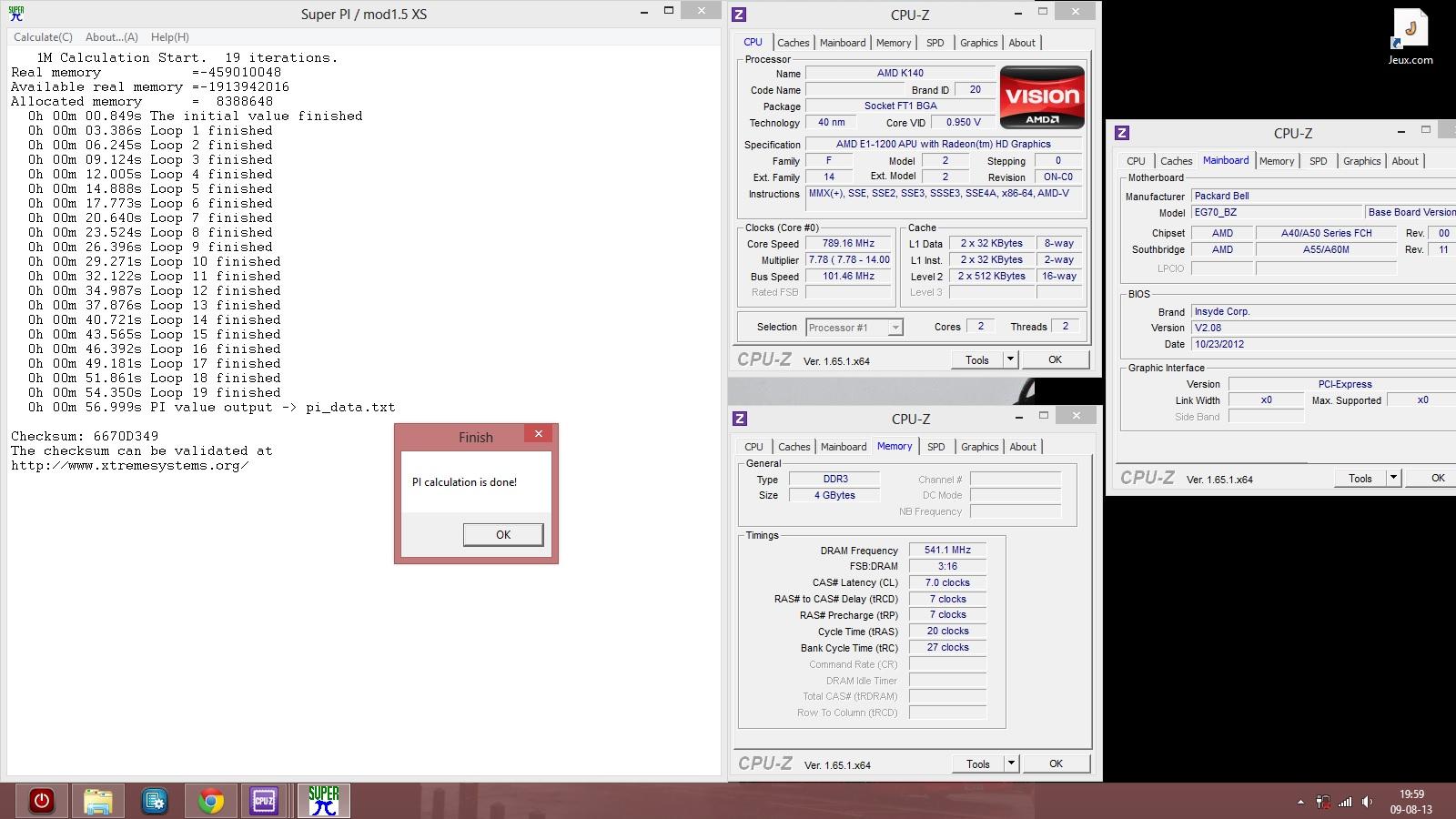Switch to Graphics tab in the CPU tab window

point(979,43)
